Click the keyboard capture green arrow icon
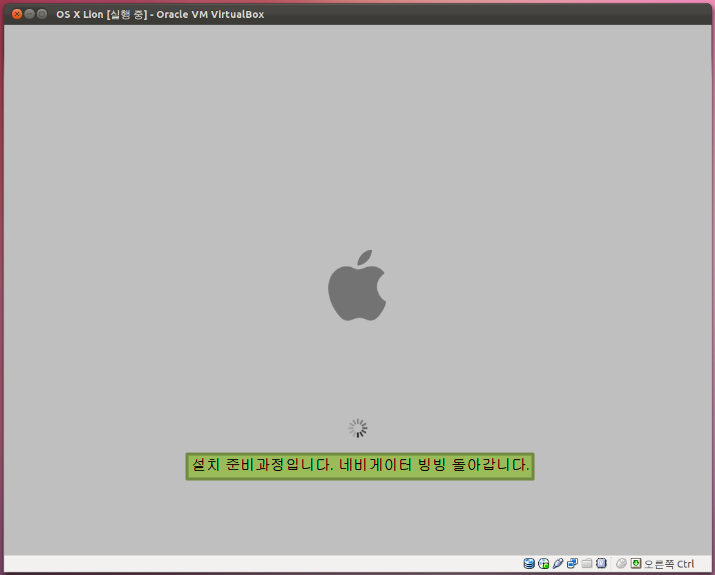Screen dimensions: 715x575 636,564
